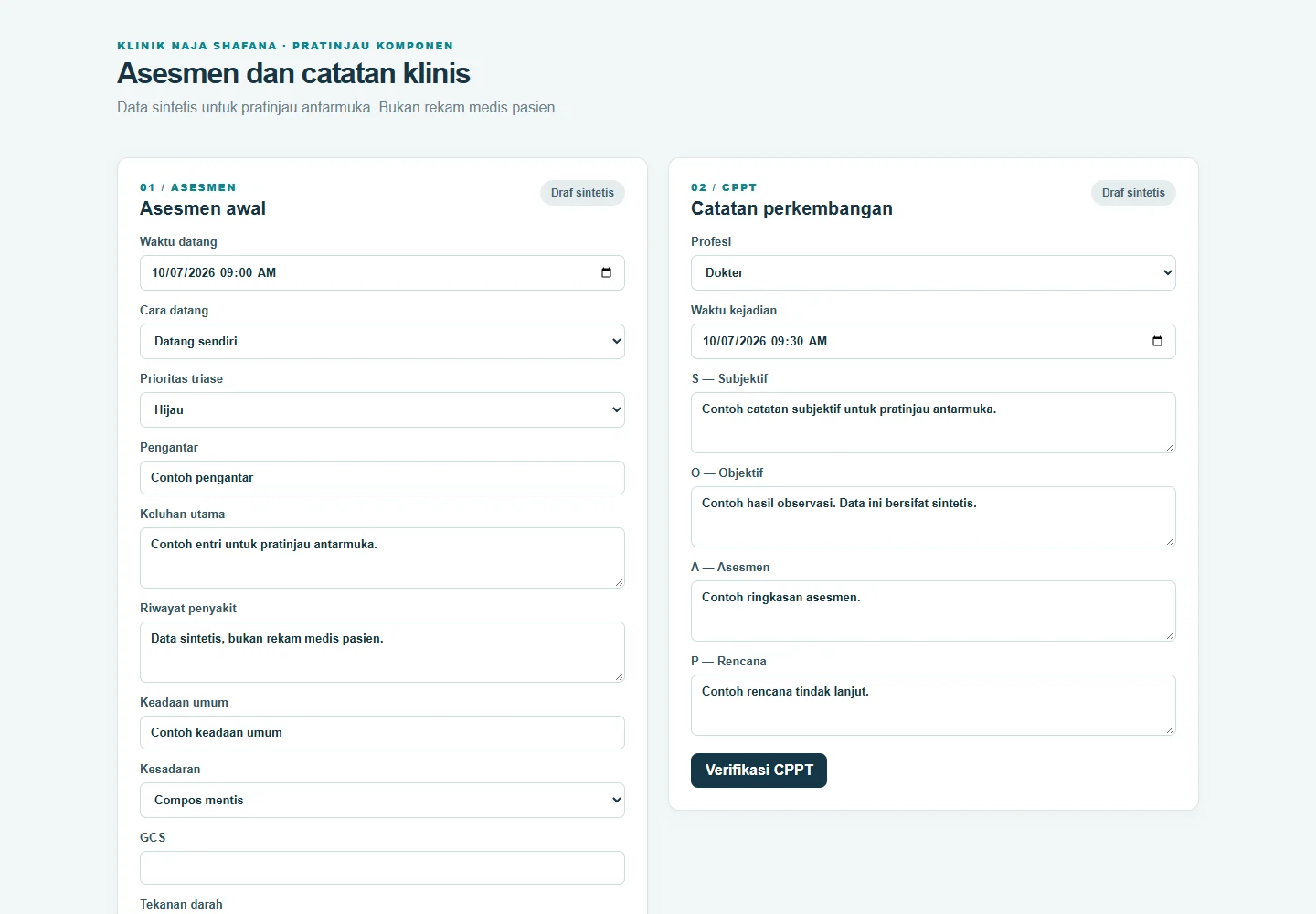
Task: Click Draf sintetis badge in Asesmen awal
Action: (x=582, y=193)
